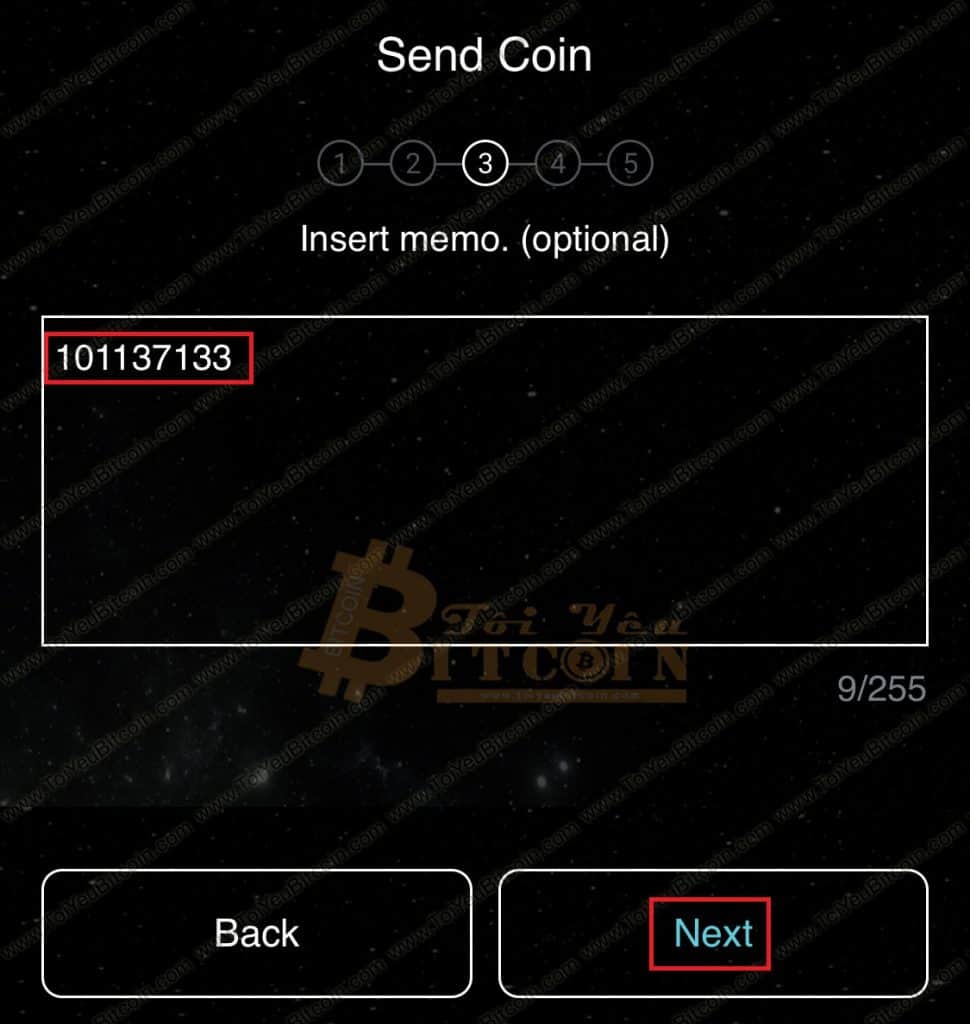Click the 9/255 character counter
Image resolution: width=970 pixels, height=1024 pixels.
point(881,689)
